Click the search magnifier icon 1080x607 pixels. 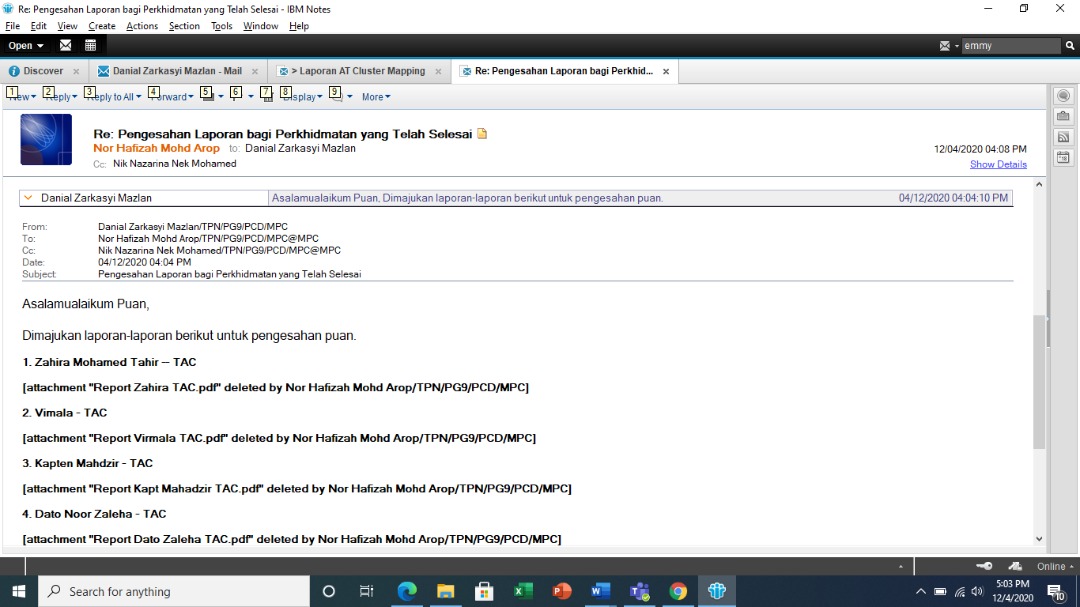pos(1070,46)
